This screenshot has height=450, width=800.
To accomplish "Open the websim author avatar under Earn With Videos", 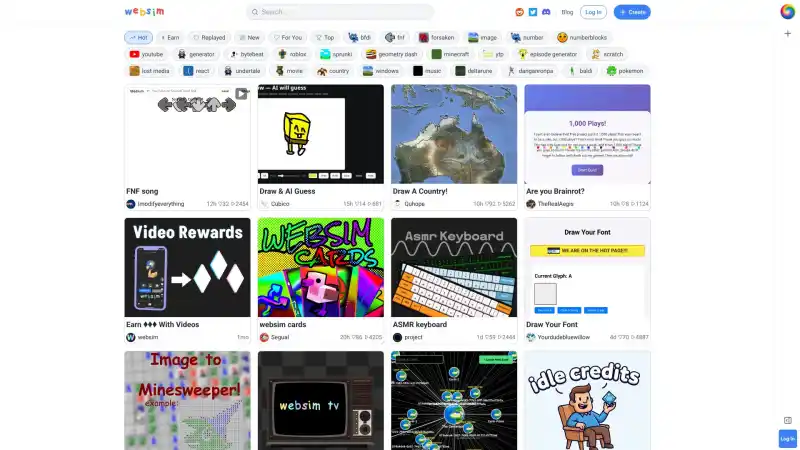I will coord(131,337).
